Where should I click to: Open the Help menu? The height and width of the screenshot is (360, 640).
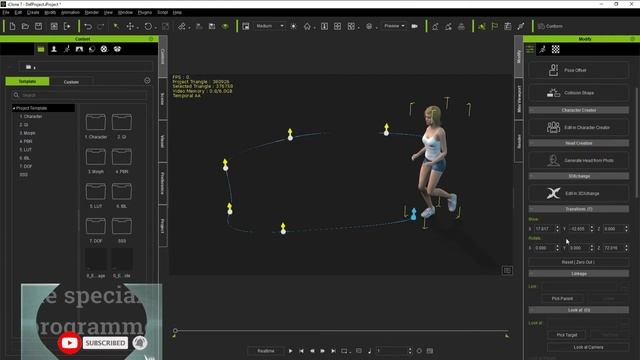point(177,12)
